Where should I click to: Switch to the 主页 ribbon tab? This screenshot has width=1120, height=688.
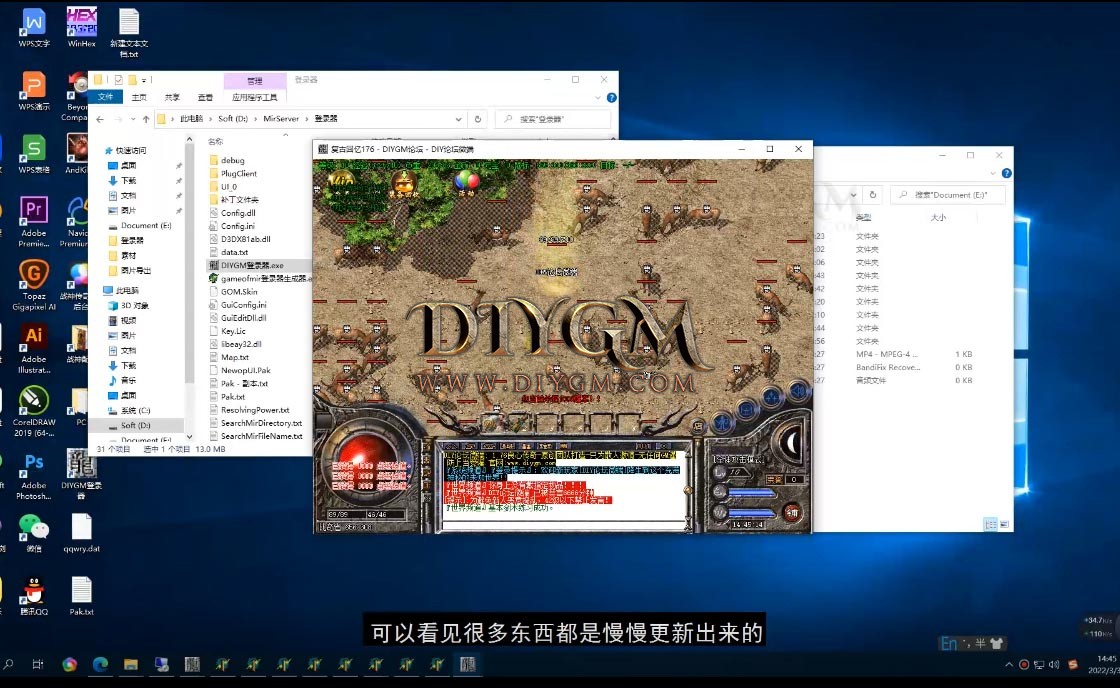click(139, 97)
